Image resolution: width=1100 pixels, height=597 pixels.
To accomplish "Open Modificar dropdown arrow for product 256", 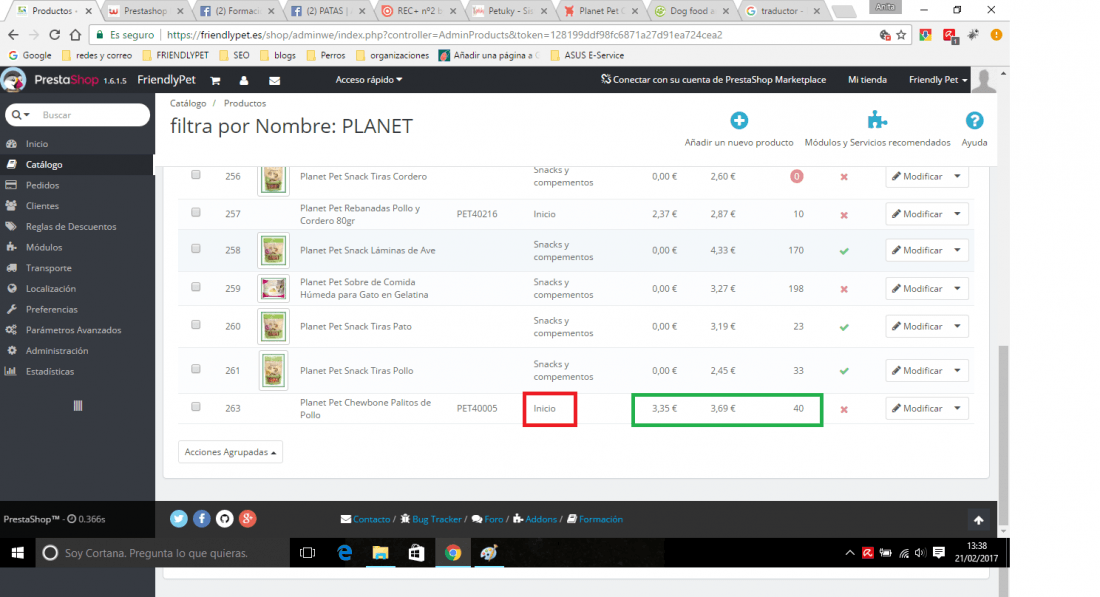I will [x=958, y=176].
